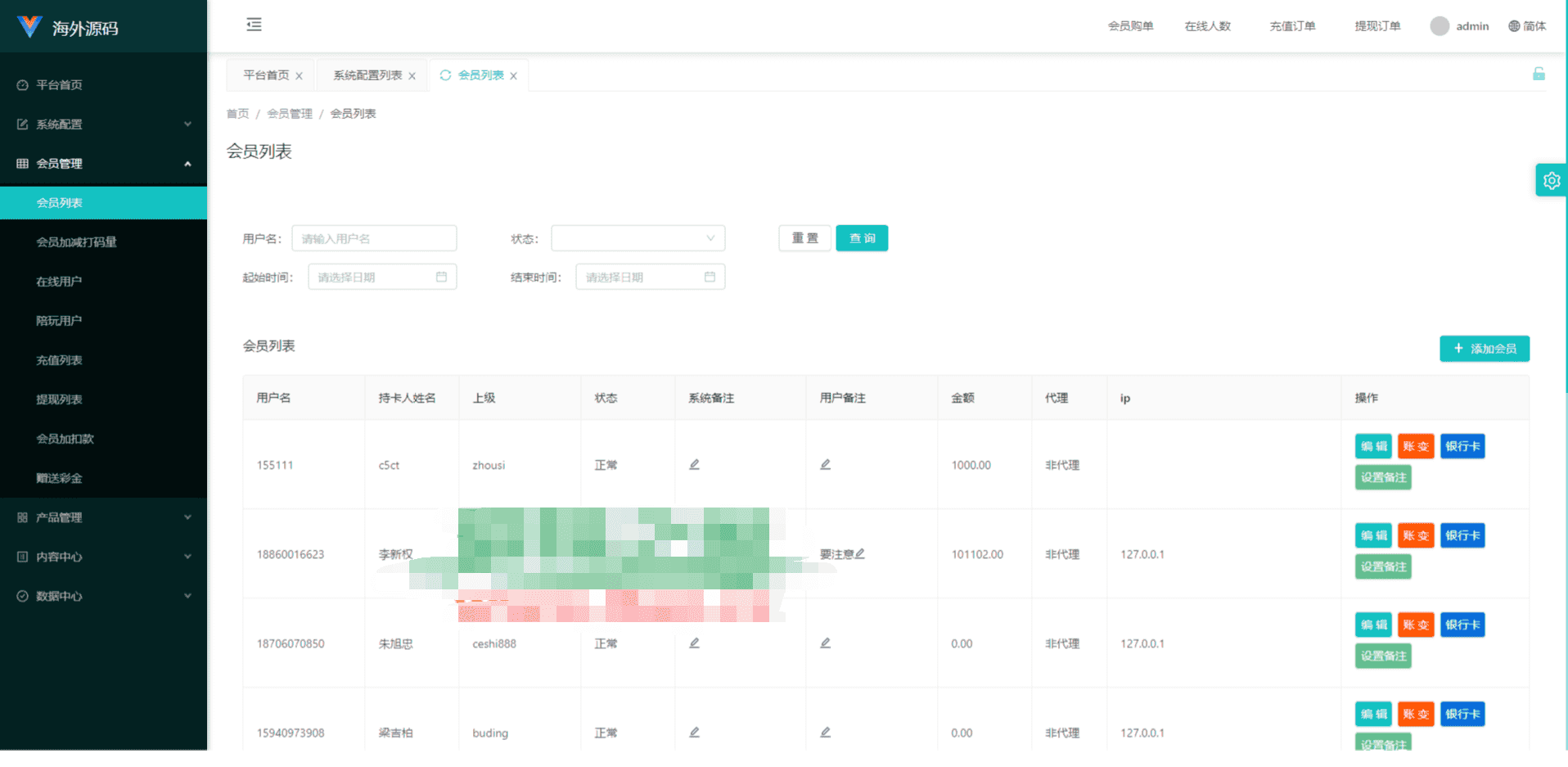Focus the 用户名 input field
Image resolution: width=1568 pixels, height=767 pixels.
[x=374, y=238]
